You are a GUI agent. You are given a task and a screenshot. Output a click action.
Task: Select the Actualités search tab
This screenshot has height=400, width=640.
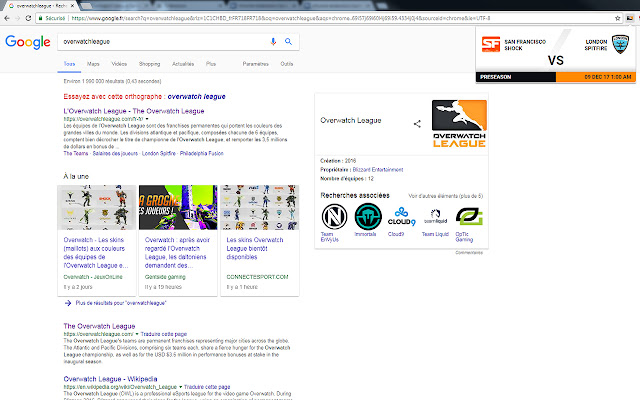click(x=183, y=64)
